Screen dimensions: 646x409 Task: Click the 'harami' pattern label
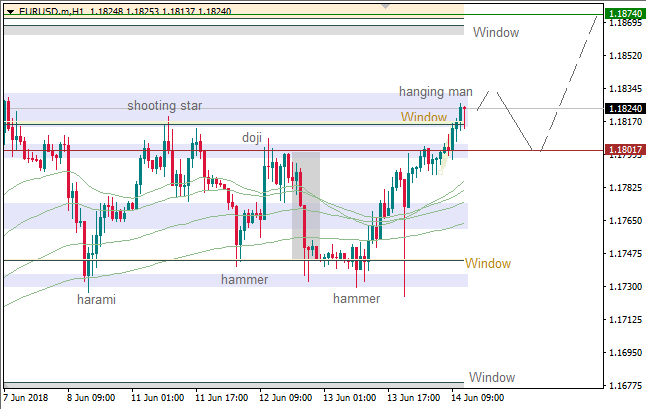(x=97, y=299)
